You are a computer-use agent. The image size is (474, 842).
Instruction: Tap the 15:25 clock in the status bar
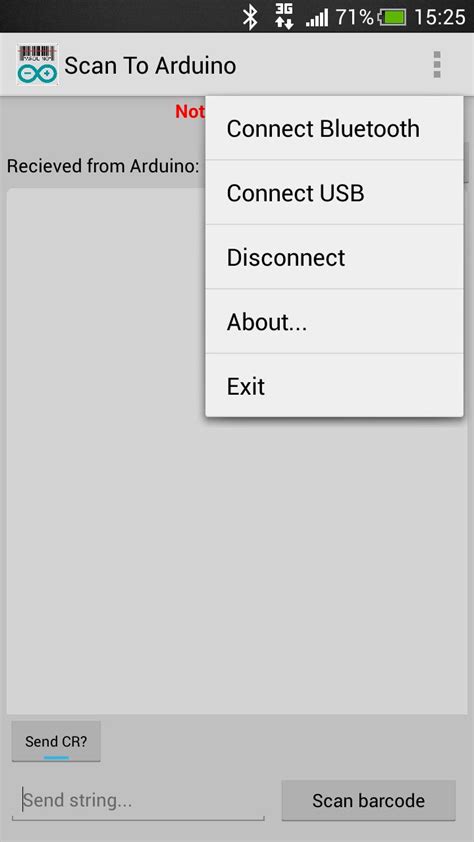440,17
